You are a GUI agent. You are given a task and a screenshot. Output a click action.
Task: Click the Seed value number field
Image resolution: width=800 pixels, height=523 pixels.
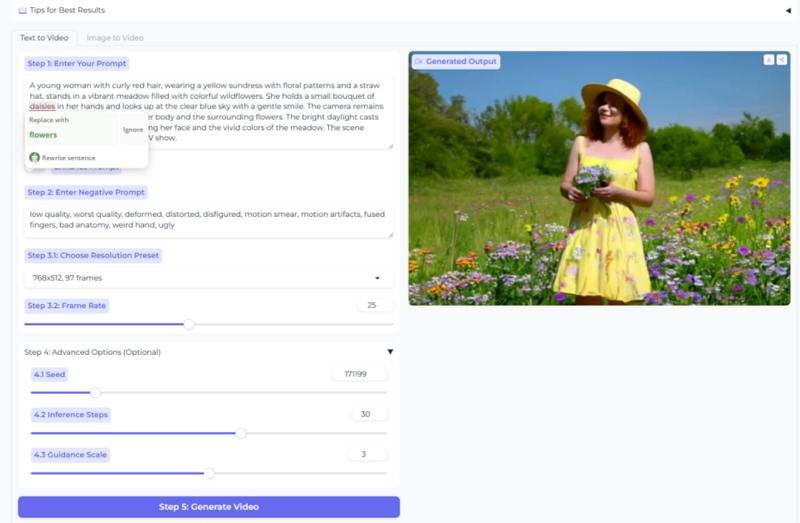coord(360,374)
